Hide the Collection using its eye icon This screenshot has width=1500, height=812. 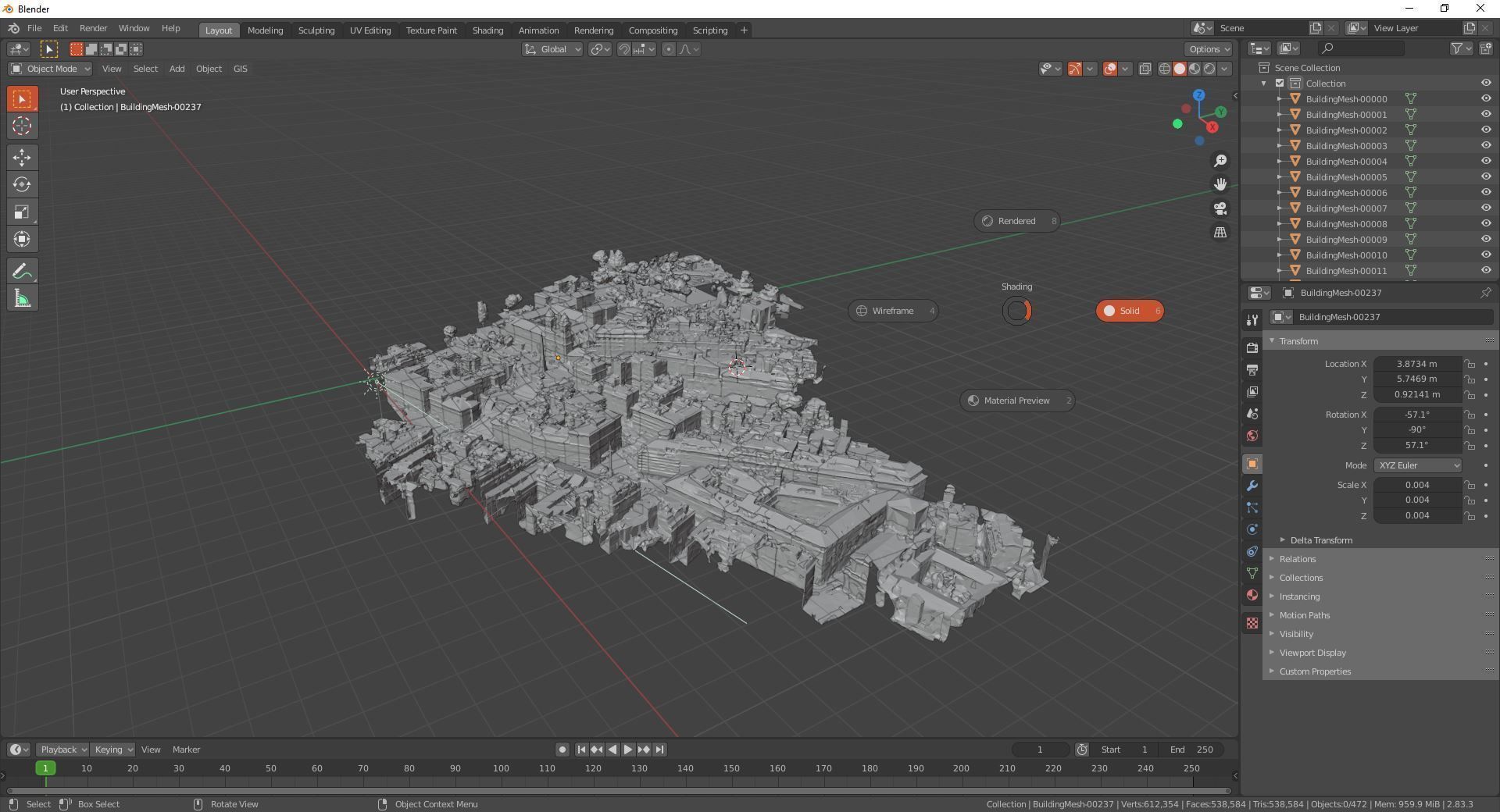tap(1486, 84)
